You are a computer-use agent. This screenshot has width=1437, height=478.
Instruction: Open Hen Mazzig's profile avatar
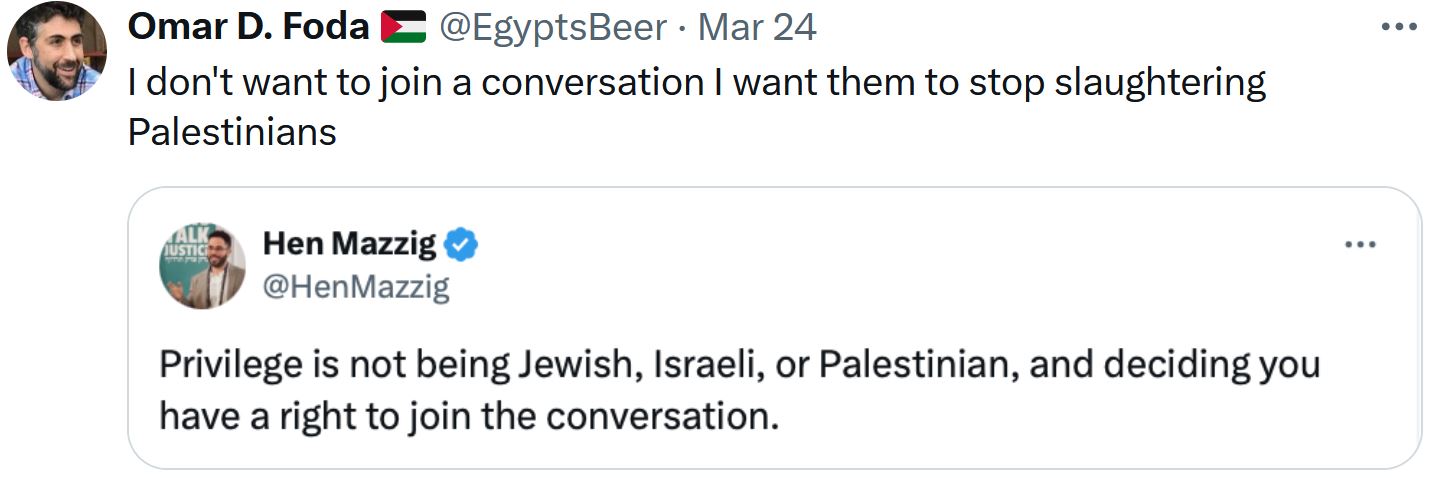tap(202, 266)
